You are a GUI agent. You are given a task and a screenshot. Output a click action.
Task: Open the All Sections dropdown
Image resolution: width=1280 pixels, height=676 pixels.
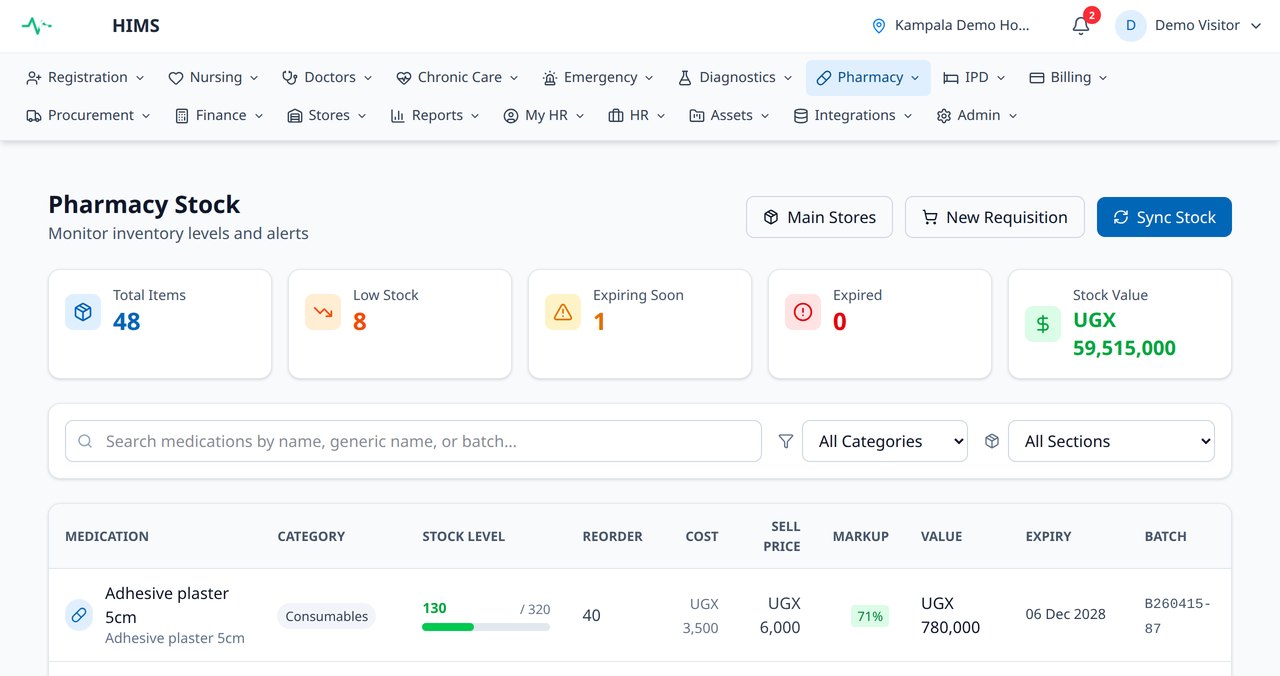1111,441
